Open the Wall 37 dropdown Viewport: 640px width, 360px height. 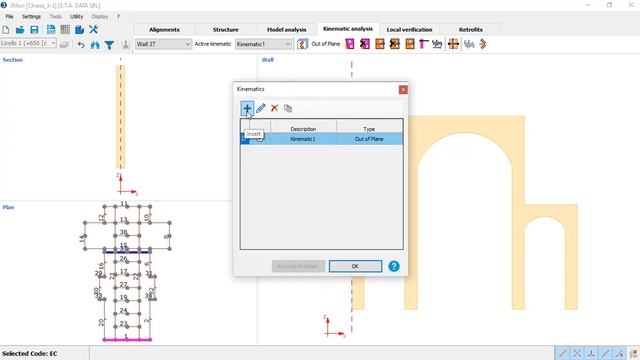(x=163, y=44)
